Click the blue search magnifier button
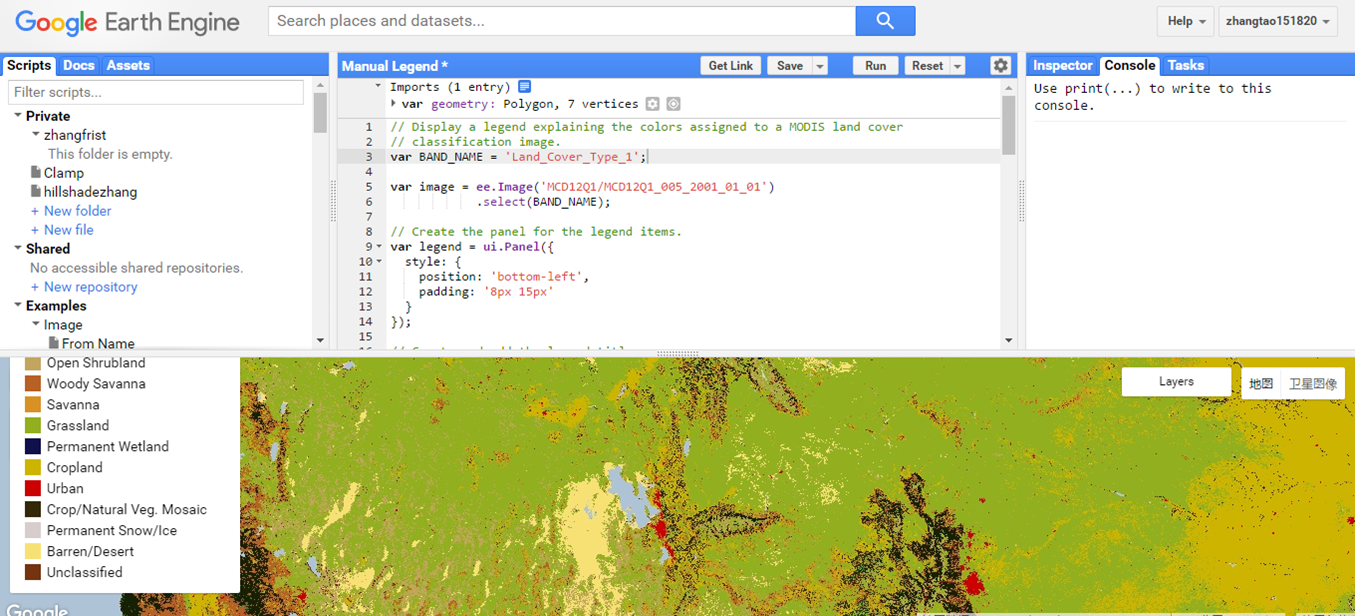The width and height of the screenshot is (1355, 616). tap(885, 21)
